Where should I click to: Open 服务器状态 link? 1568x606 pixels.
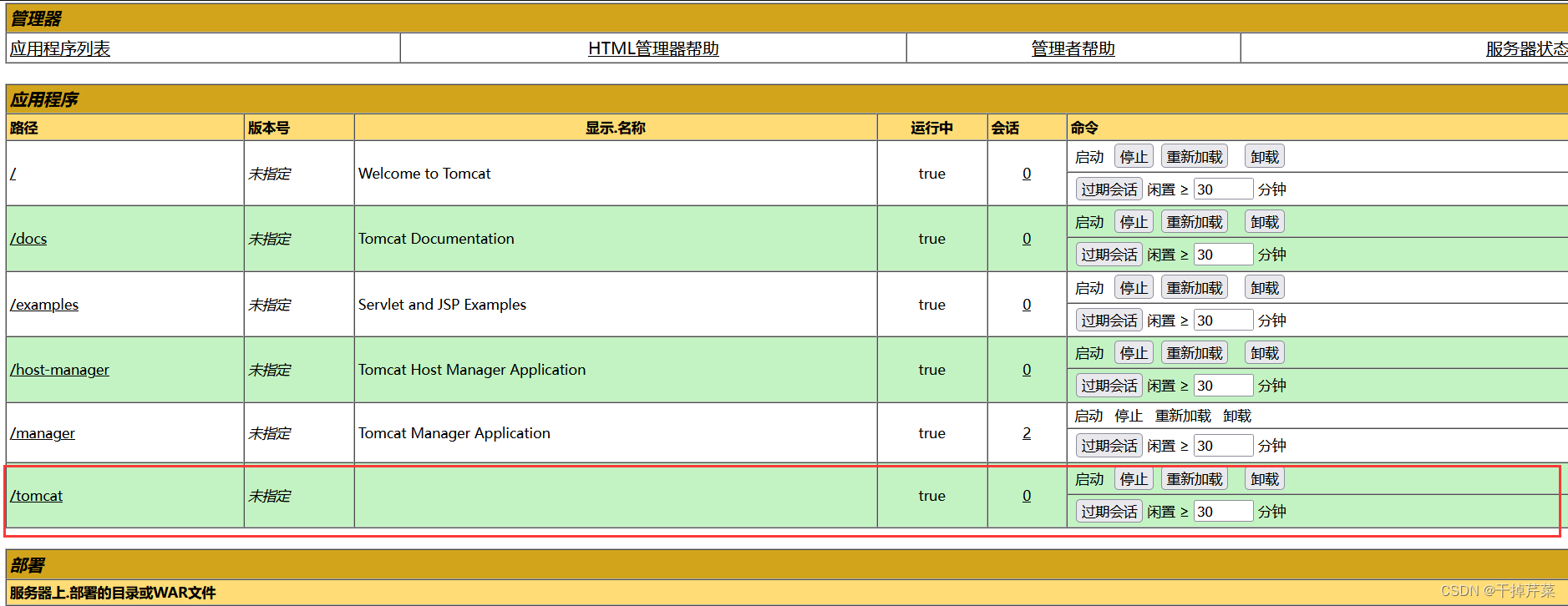click(x=1526, y=48)
